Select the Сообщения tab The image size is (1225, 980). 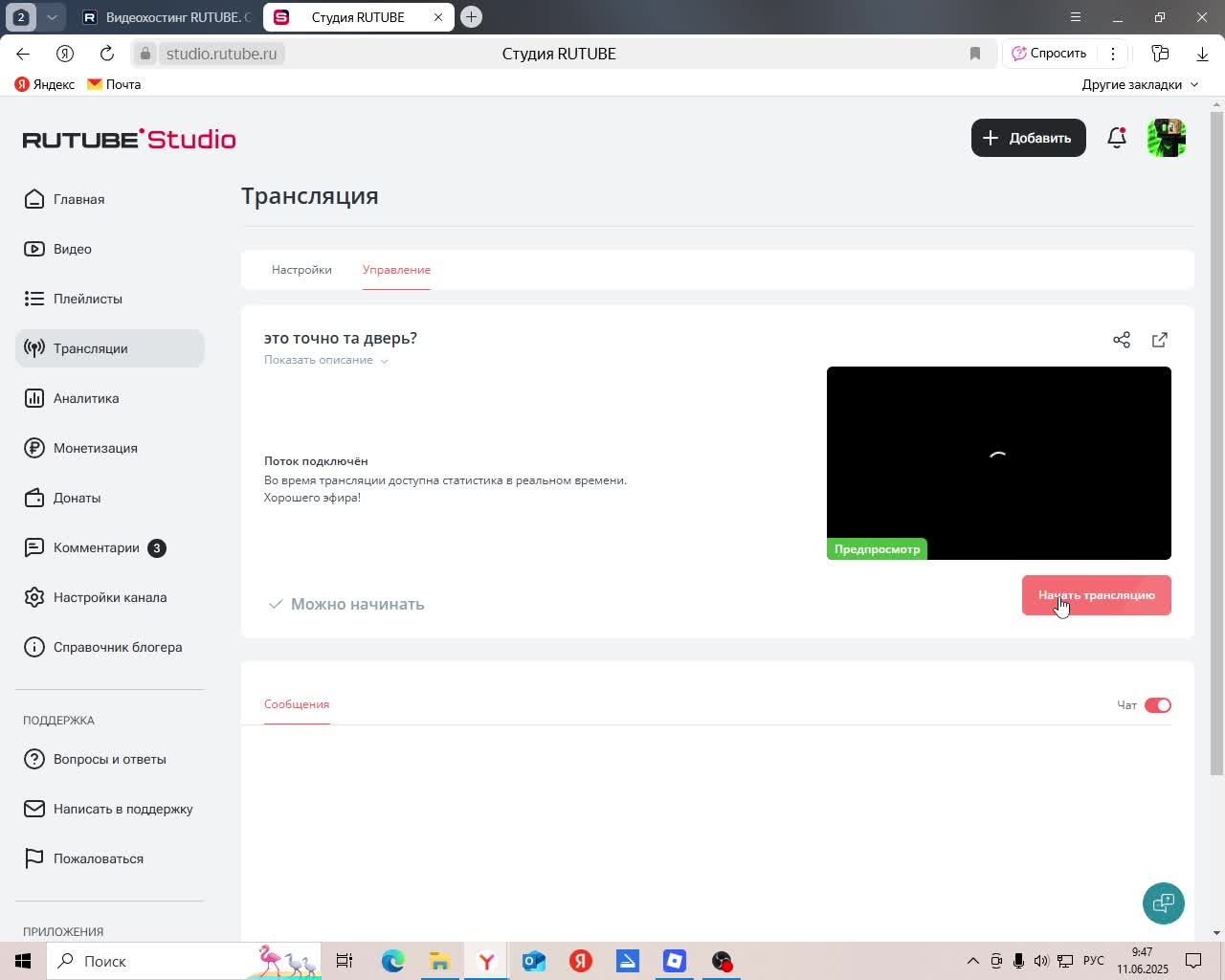(x=297, y=704)
